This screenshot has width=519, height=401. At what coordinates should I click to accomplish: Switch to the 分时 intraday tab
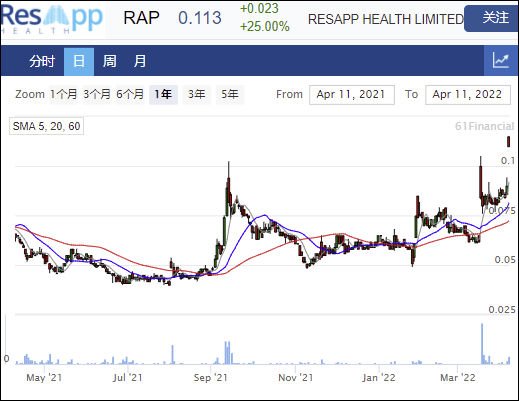coord(41,61)
